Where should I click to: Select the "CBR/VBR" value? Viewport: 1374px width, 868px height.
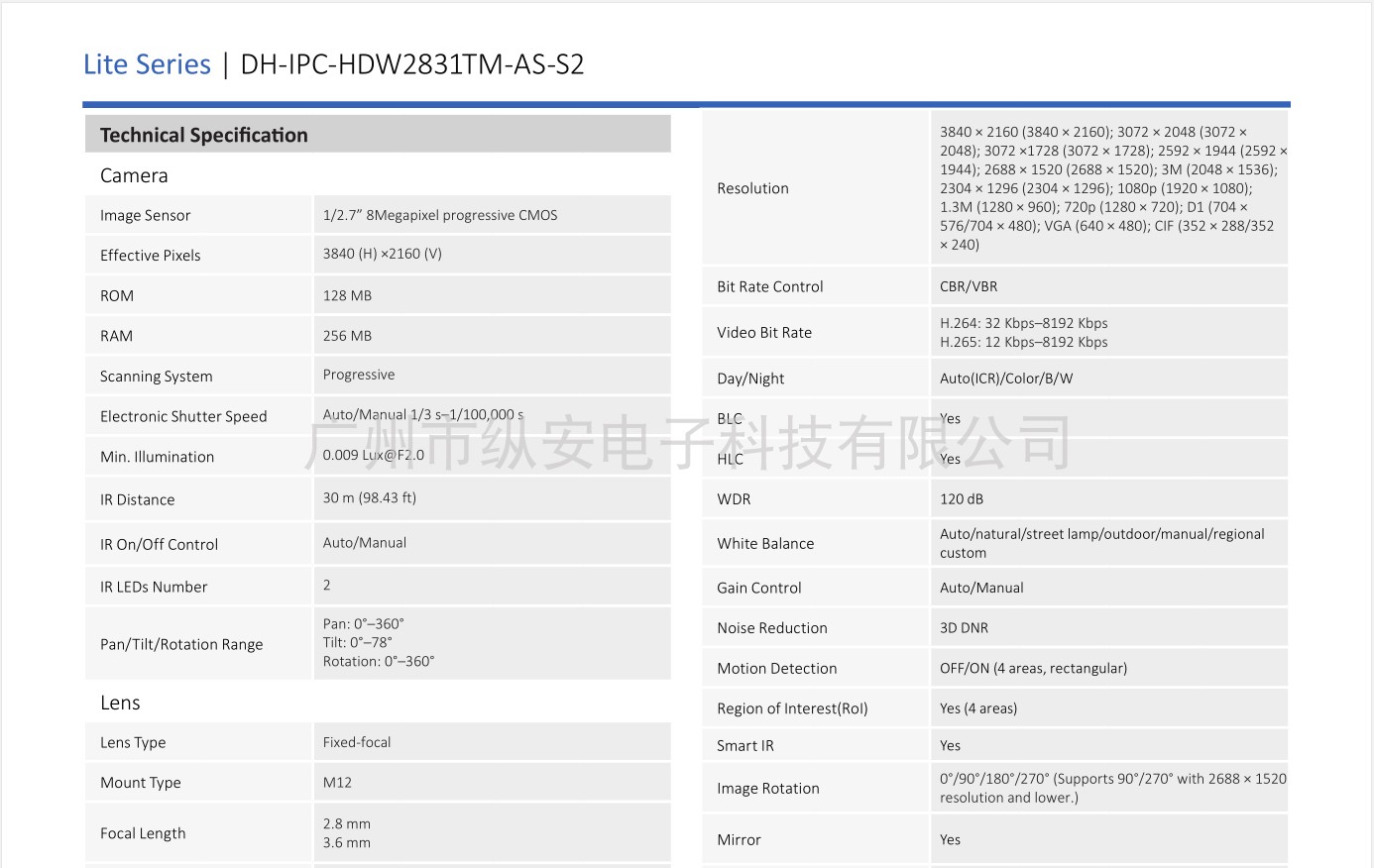[969, 286]
